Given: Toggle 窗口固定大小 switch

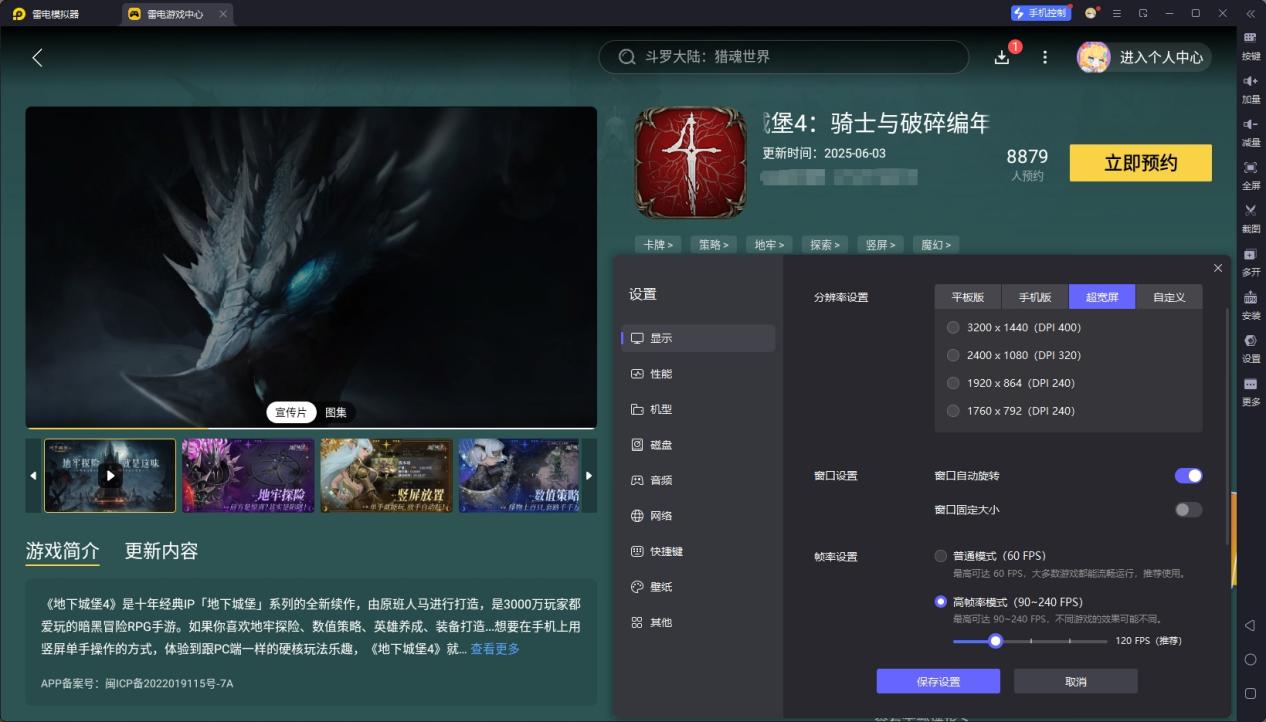Looking at the screenshot, I should coord(1188,510).
